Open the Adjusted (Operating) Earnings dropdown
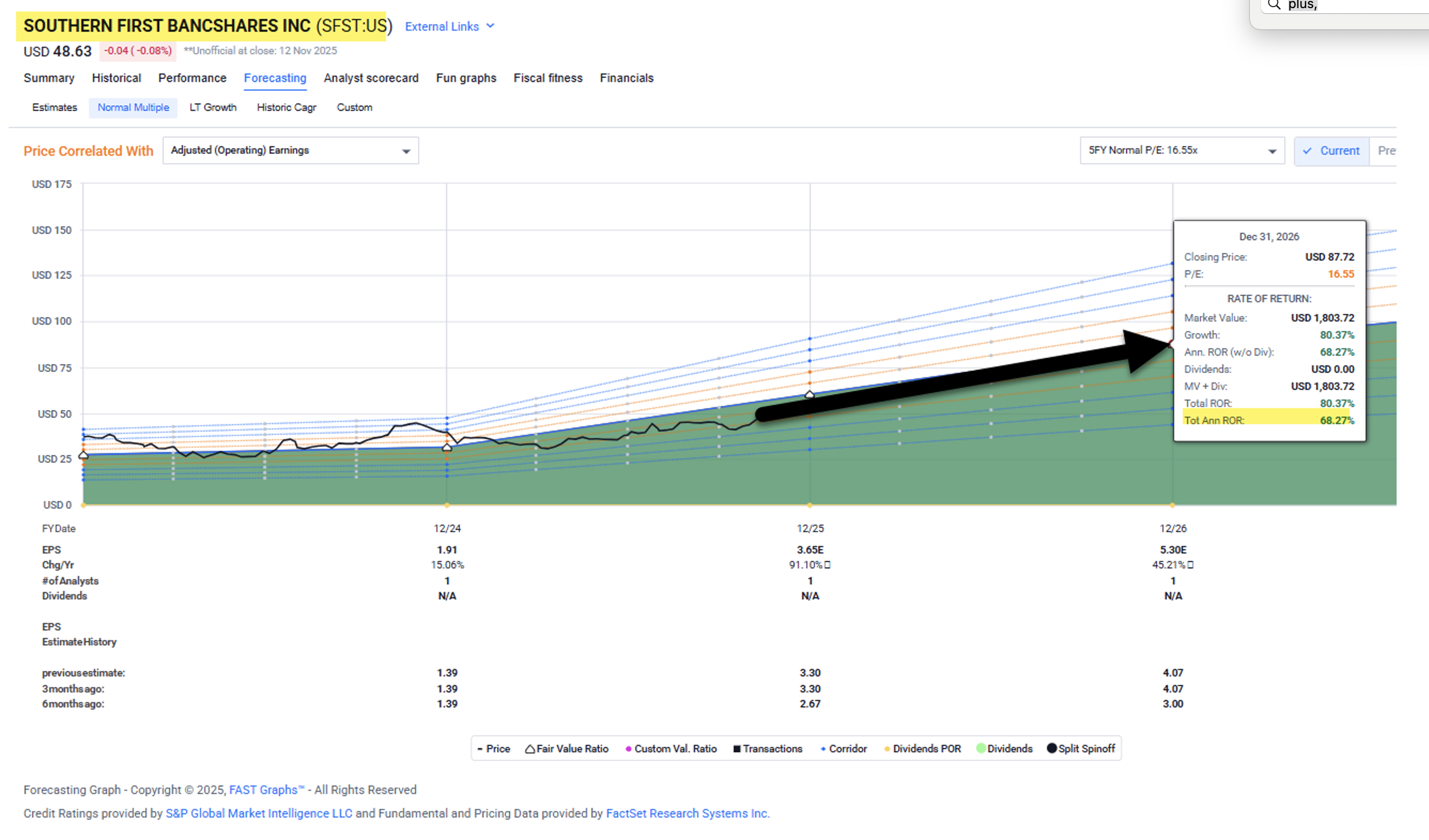 coord(290,151)
